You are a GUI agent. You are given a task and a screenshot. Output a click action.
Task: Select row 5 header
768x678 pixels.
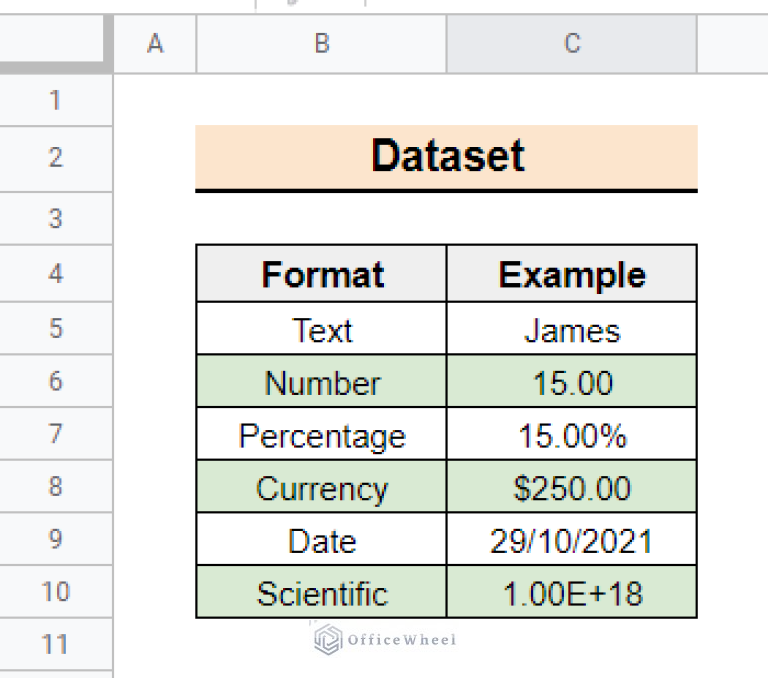[x=55, y=328]
